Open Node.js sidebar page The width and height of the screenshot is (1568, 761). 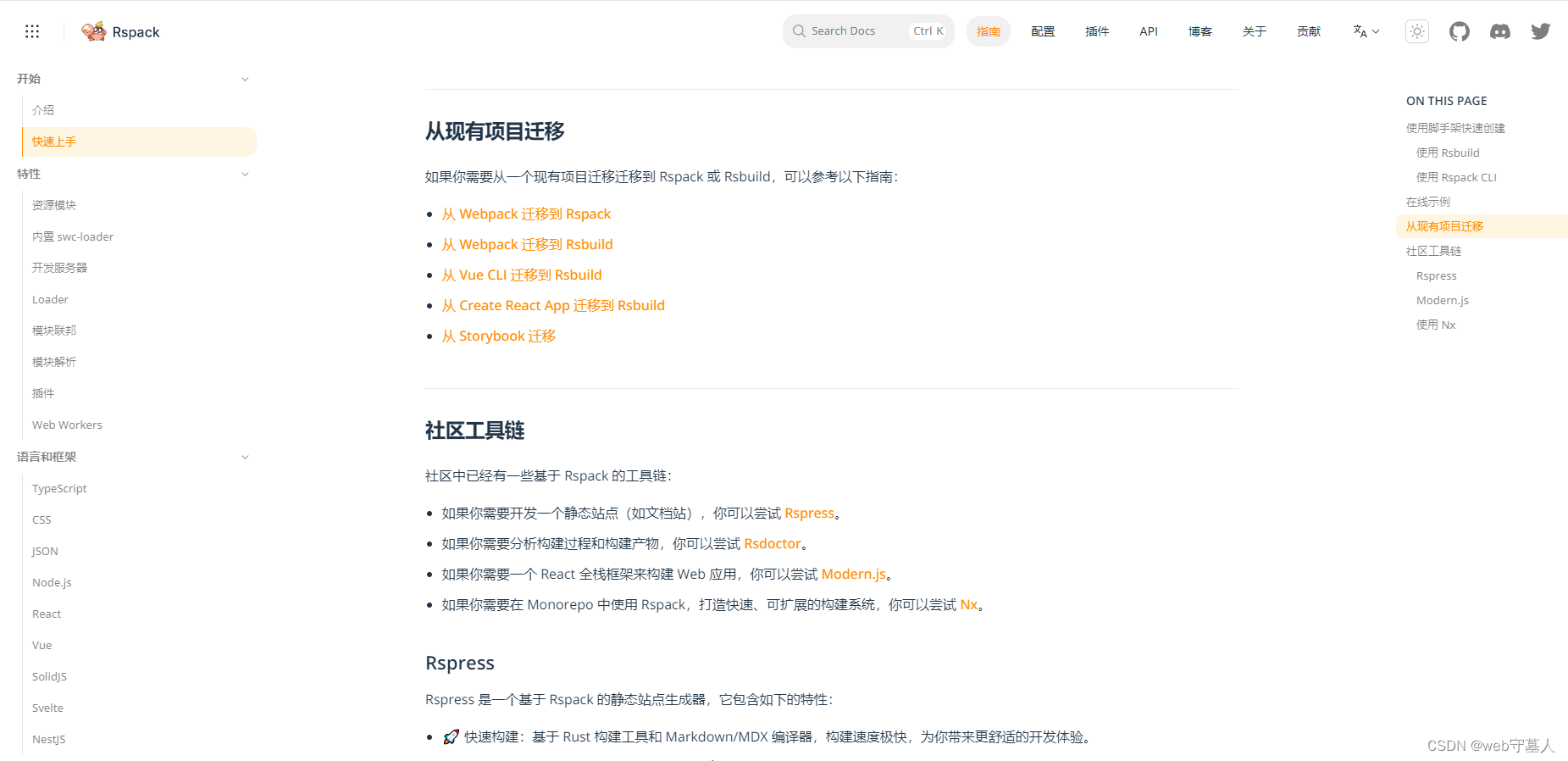coord(52,582)
